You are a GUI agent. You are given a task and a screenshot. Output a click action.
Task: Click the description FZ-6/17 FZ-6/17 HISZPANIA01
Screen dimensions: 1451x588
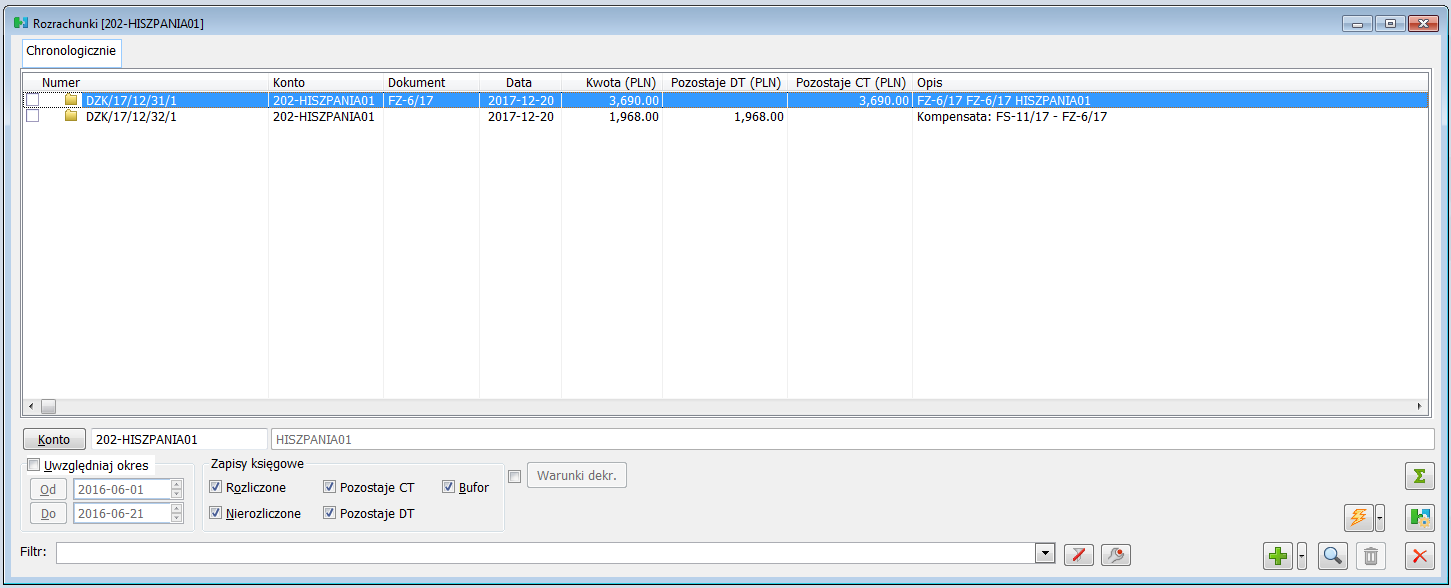1003,100
